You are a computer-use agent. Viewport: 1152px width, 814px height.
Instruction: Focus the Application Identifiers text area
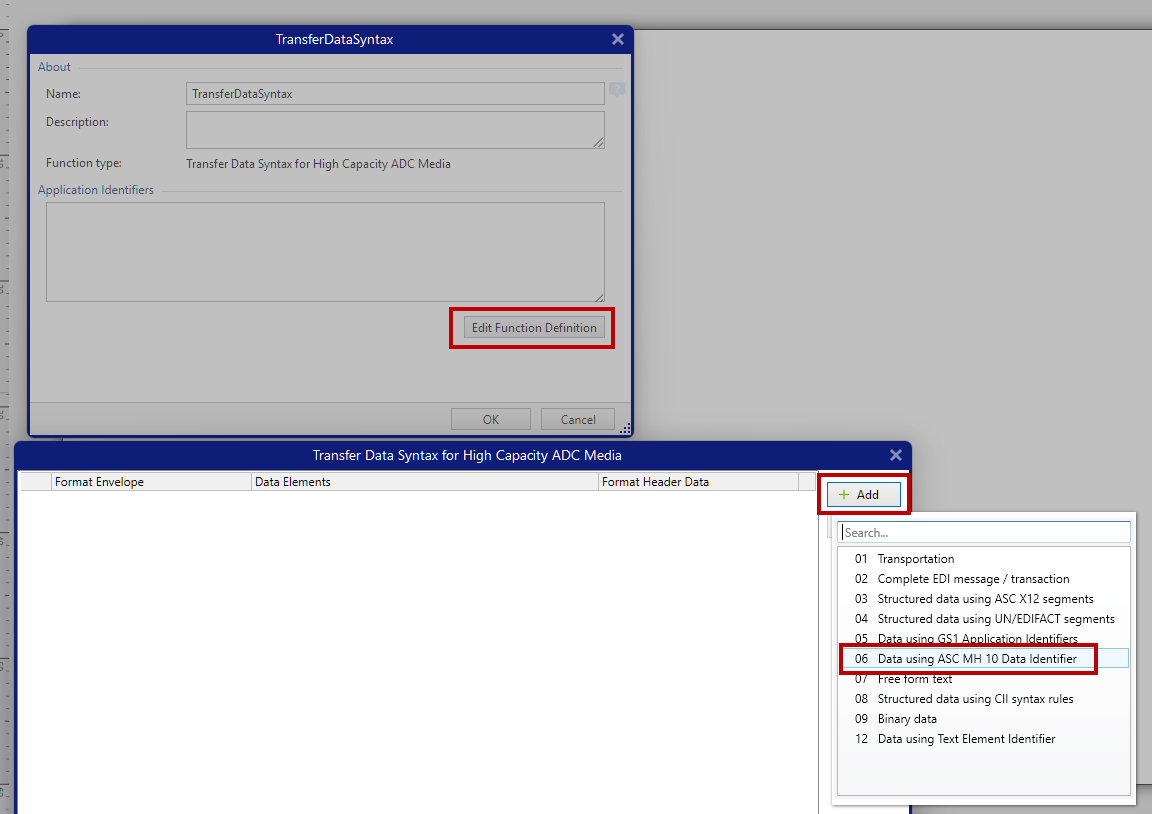[x=325, y=251]
